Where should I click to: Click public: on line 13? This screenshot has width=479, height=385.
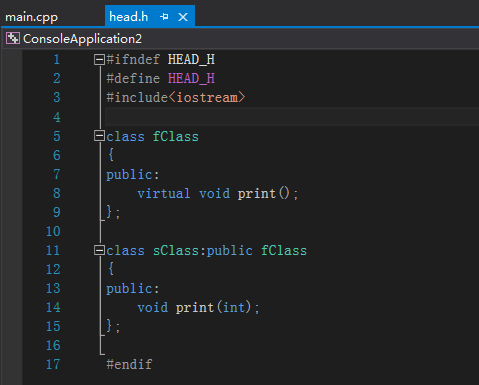pos(133,289)
